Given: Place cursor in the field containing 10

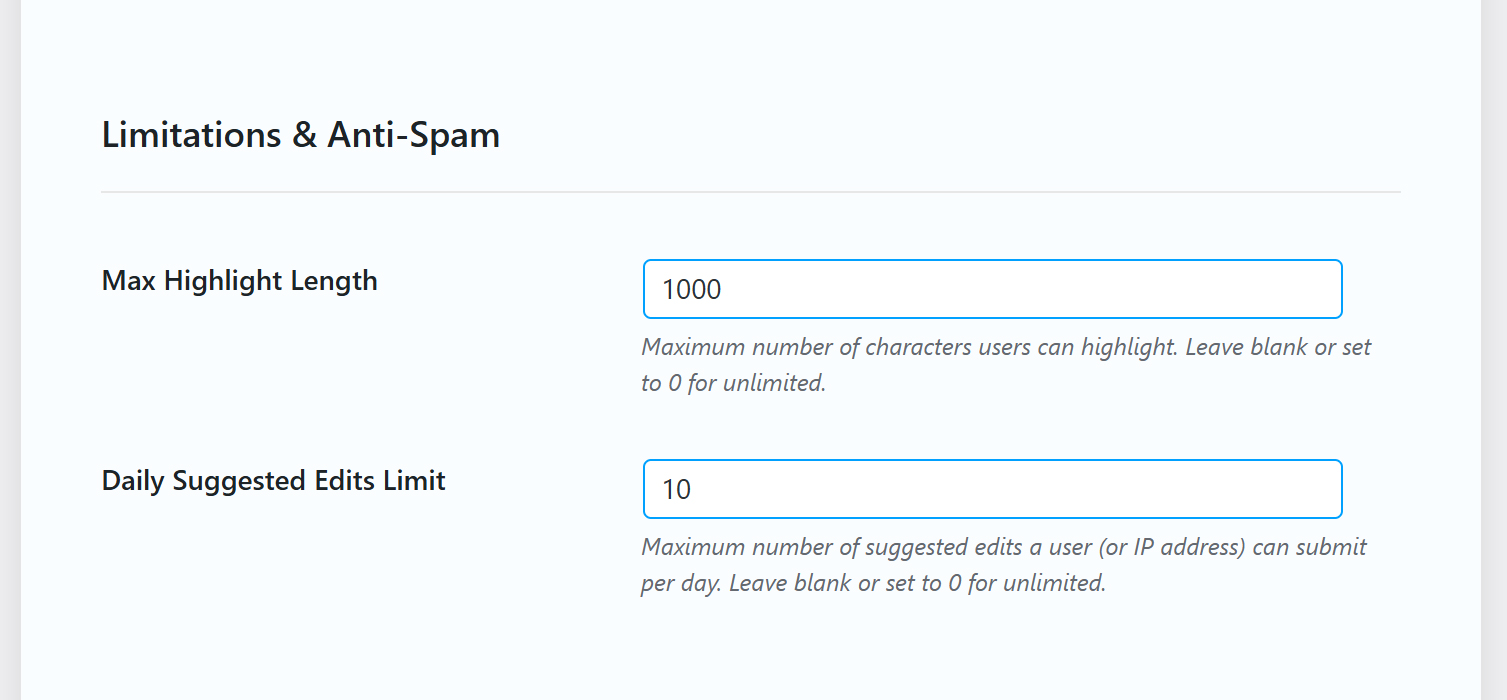Looking at the screenshot, I should 992,490.
